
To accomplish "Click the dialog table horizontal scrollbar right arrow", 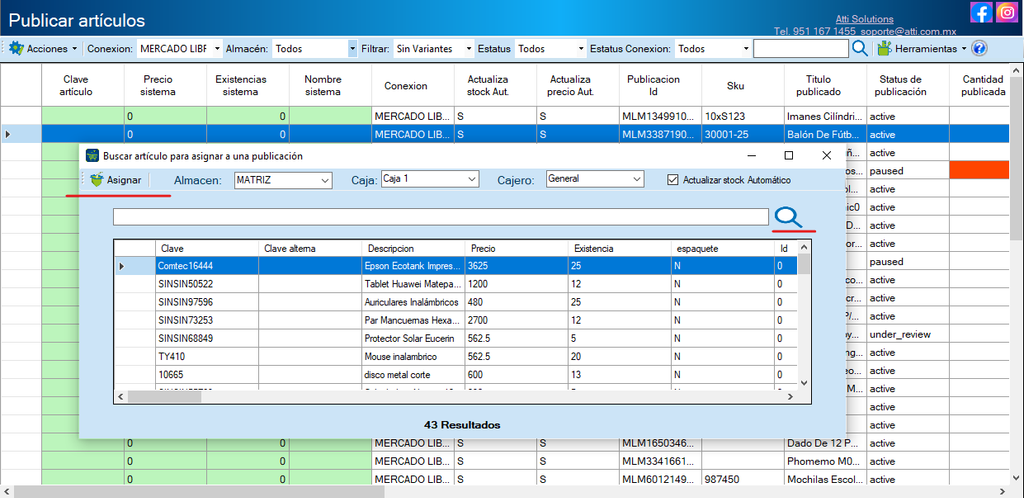I will click(790, 396).
